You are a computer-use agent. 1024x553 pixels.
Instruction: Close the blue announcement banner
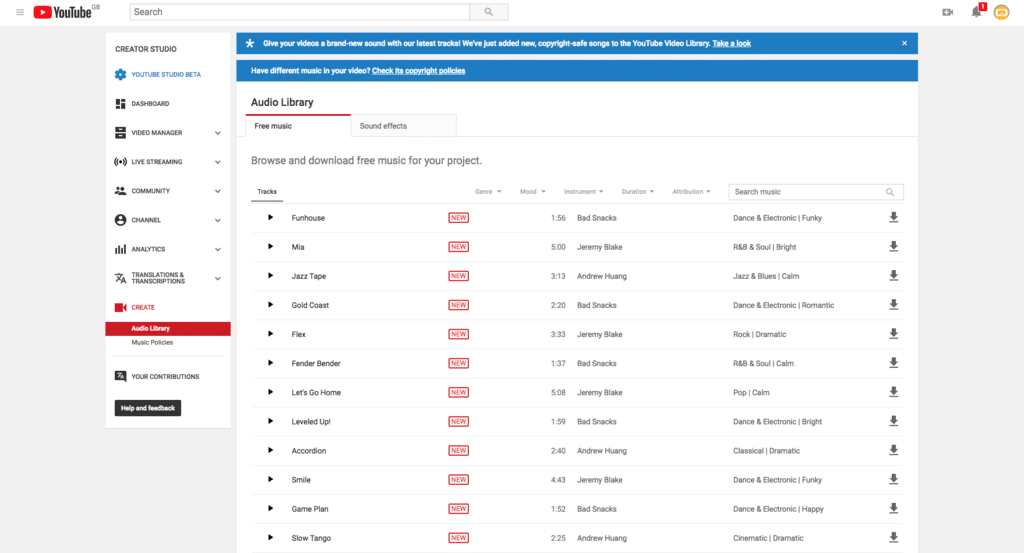904,43
